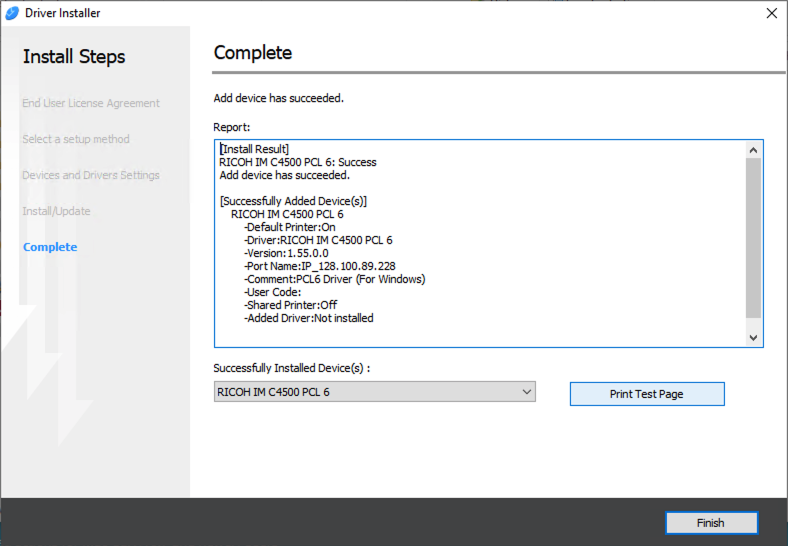Click '-Comment:PCL6 Driver (For Windows)' line

click(x=335, y=279)
